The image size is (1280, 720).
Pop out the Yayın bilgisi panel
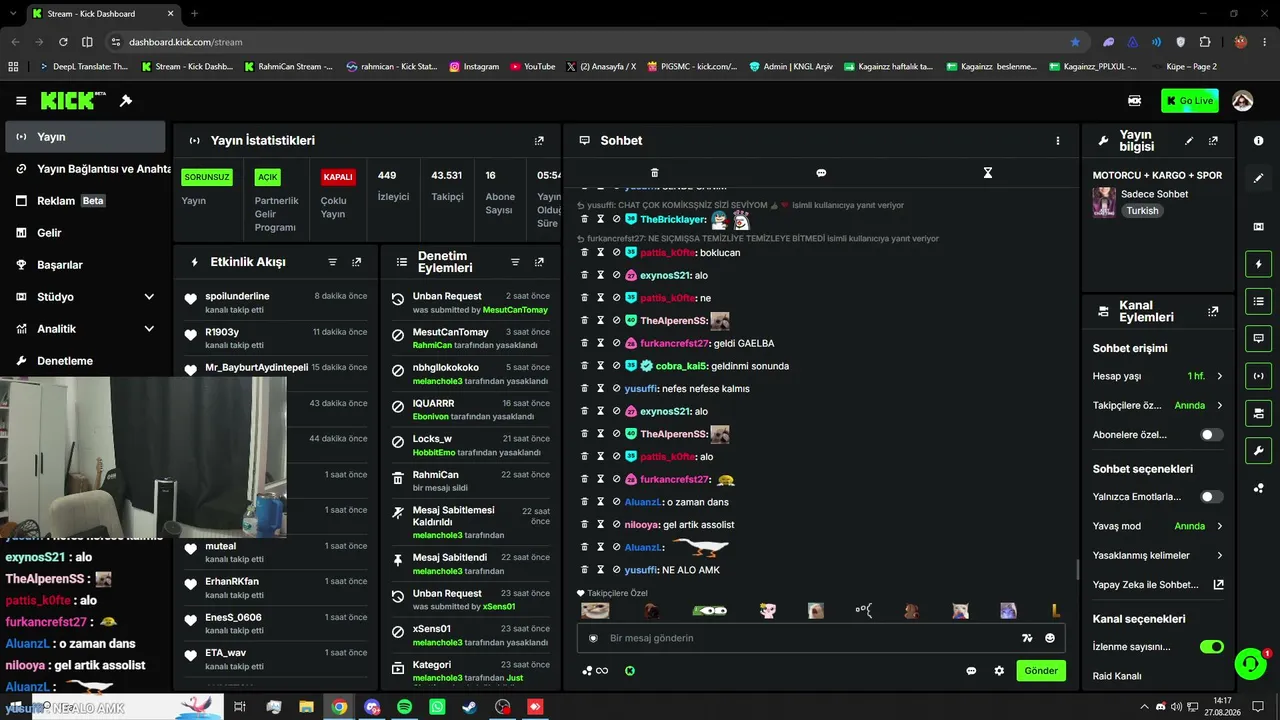click(x=1213, y=141)
